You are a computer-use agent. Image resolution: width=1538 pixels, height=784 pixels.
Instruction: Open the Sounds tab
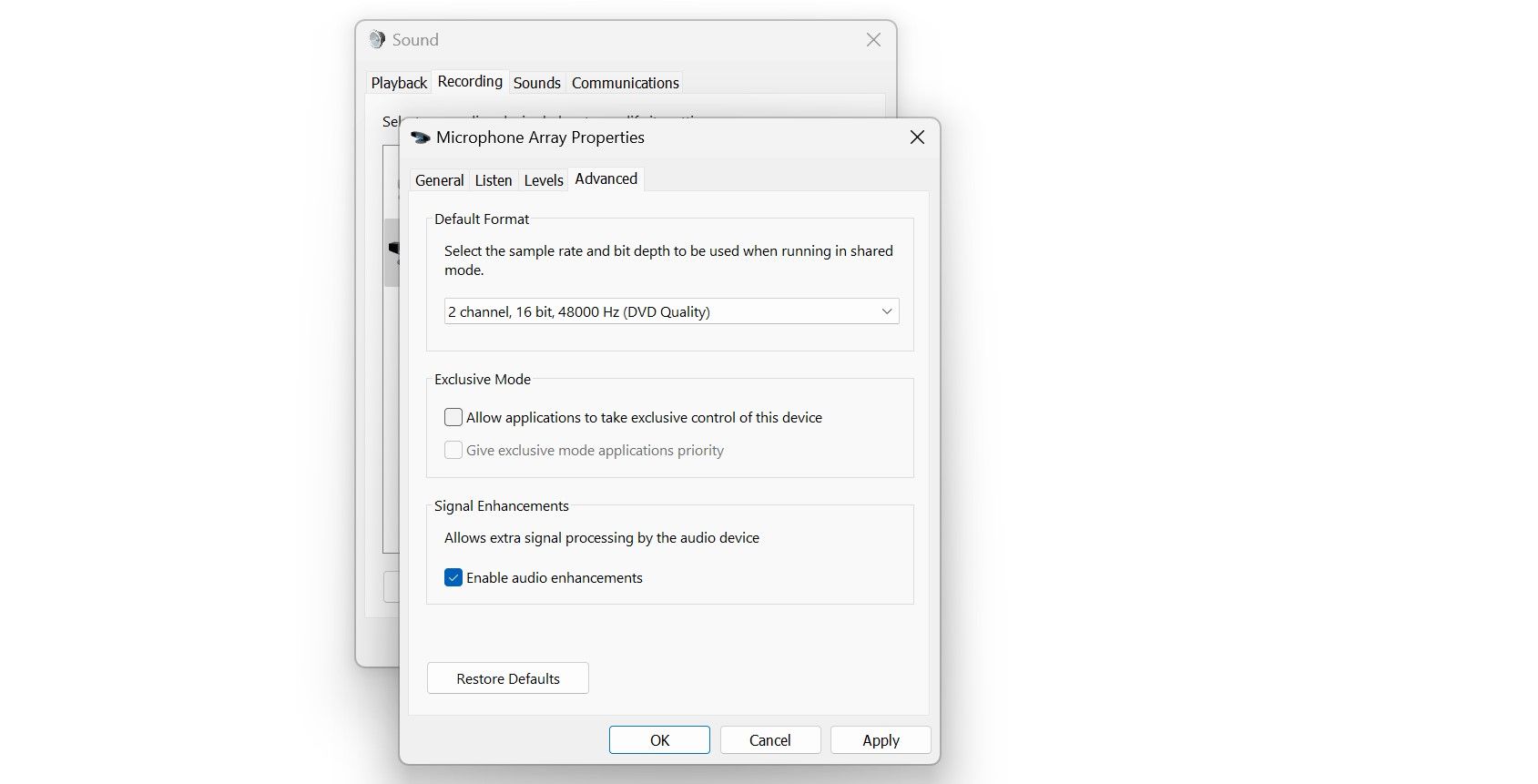point(536,83)
